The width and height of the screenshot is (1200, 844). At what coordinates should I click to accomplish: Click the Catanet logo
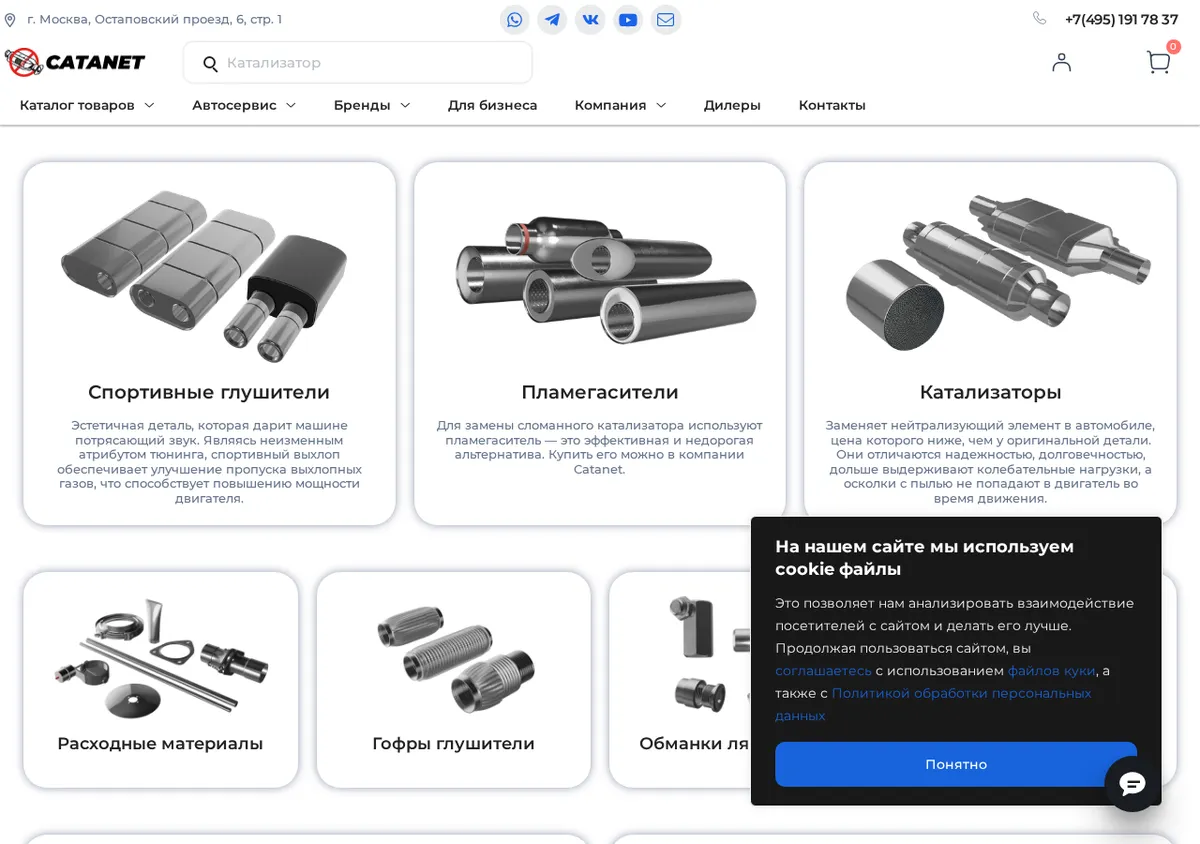(75, 62)
